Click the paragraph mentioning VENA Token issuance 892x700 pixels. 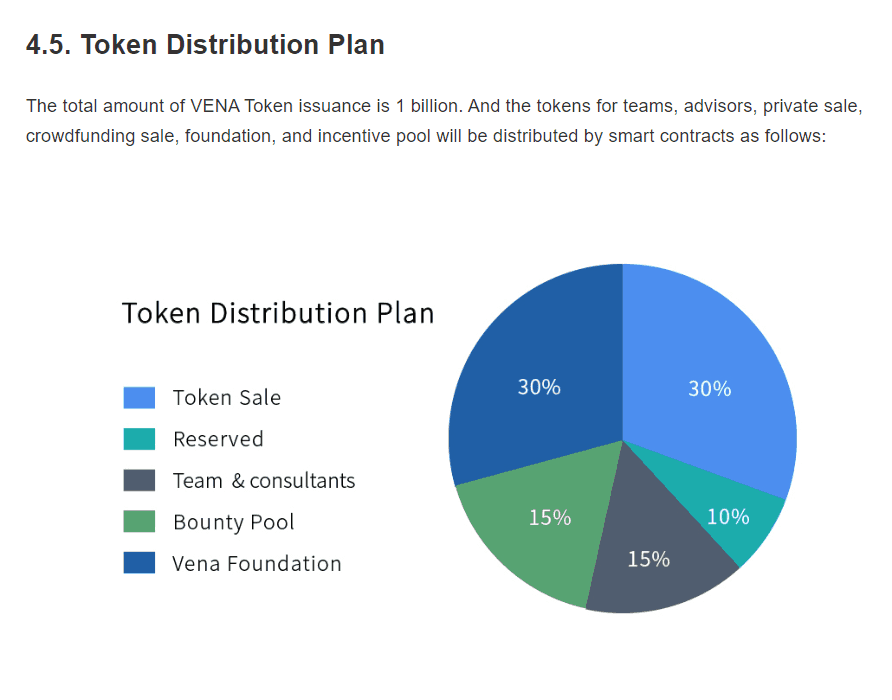click(444, 121)
